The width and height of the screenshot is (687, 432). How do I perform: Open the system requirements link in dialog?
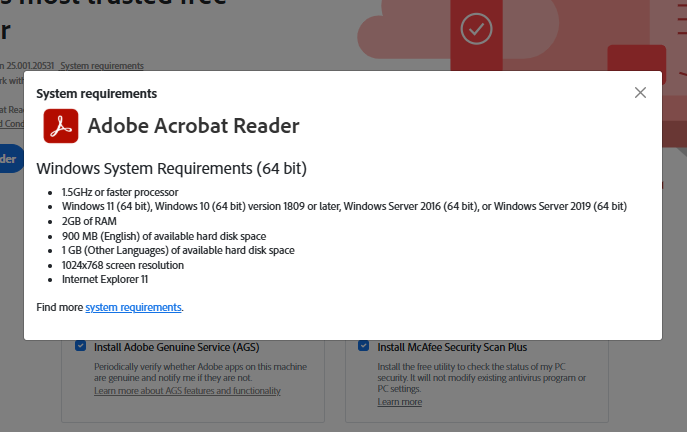coord(133,307)
